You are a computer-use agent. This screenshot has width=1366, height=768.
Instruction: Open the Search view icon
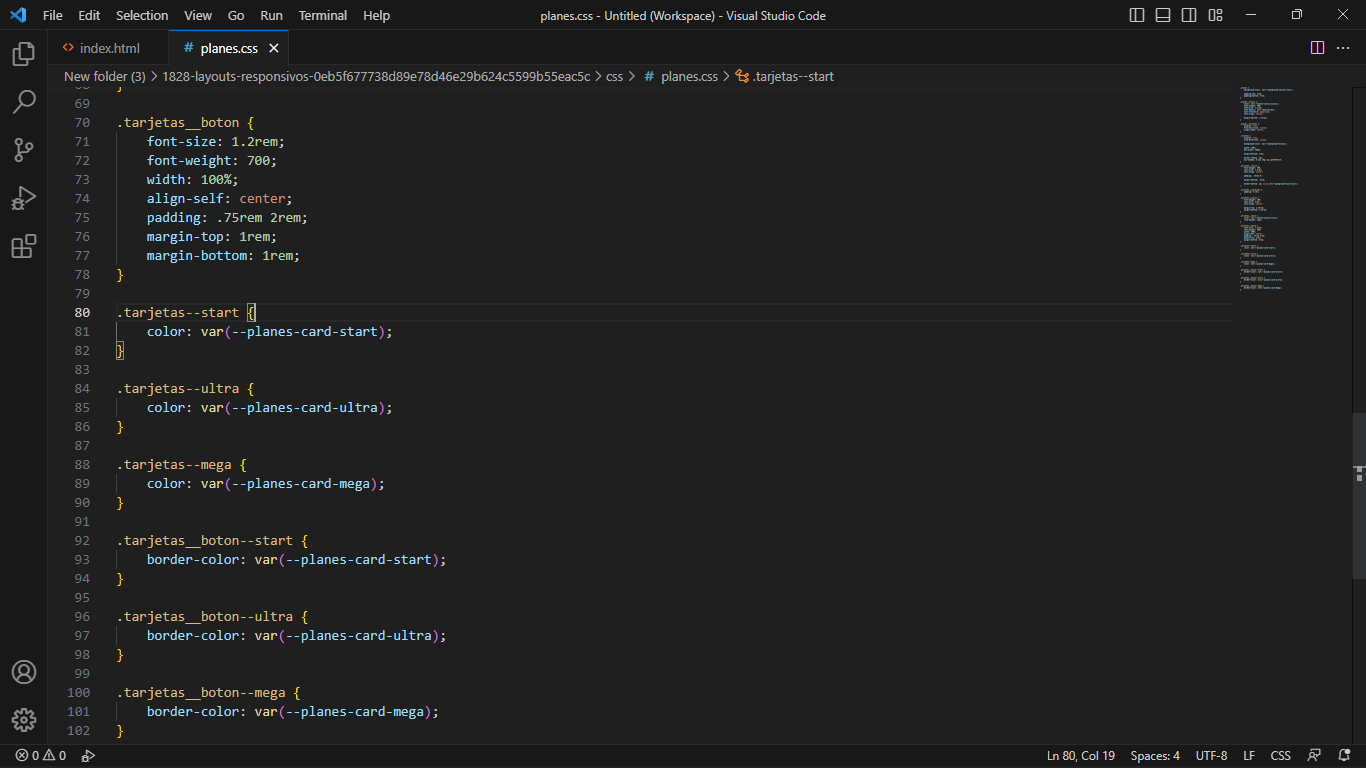pos(24,102)
